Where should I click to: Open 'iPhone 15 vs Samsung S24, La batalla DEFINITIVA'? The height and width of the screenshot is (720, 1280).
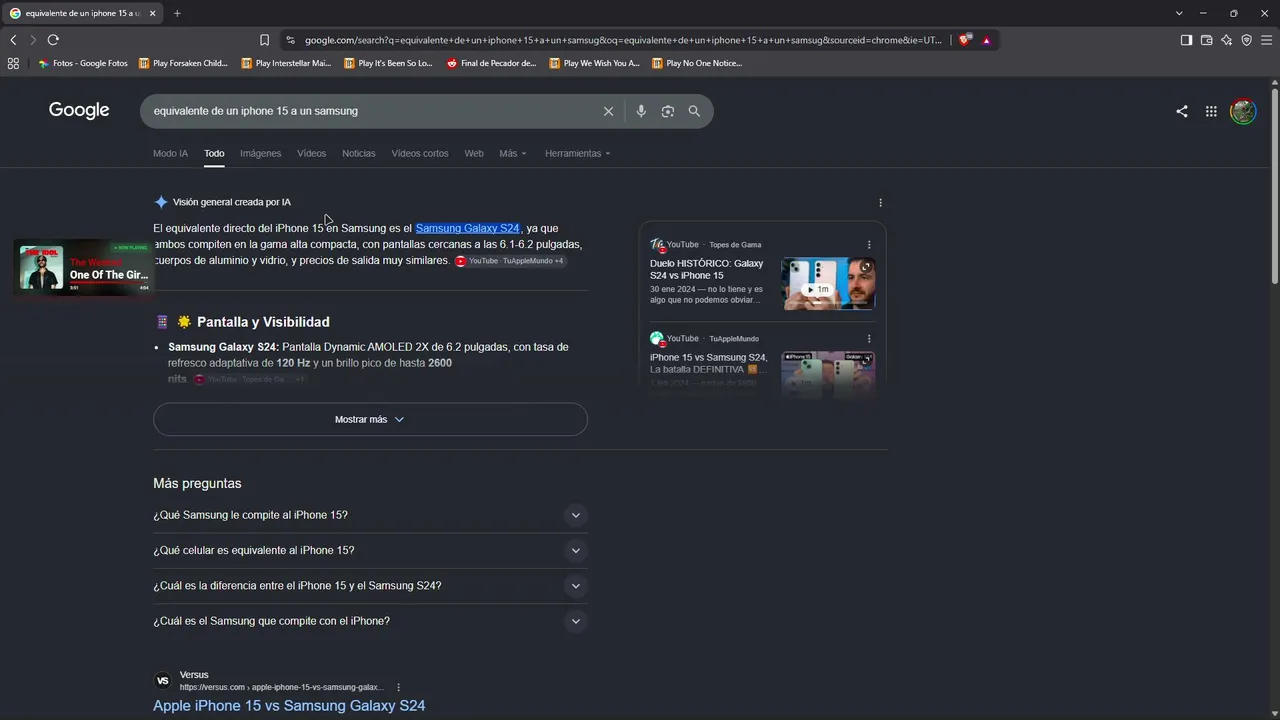[709, 363]
